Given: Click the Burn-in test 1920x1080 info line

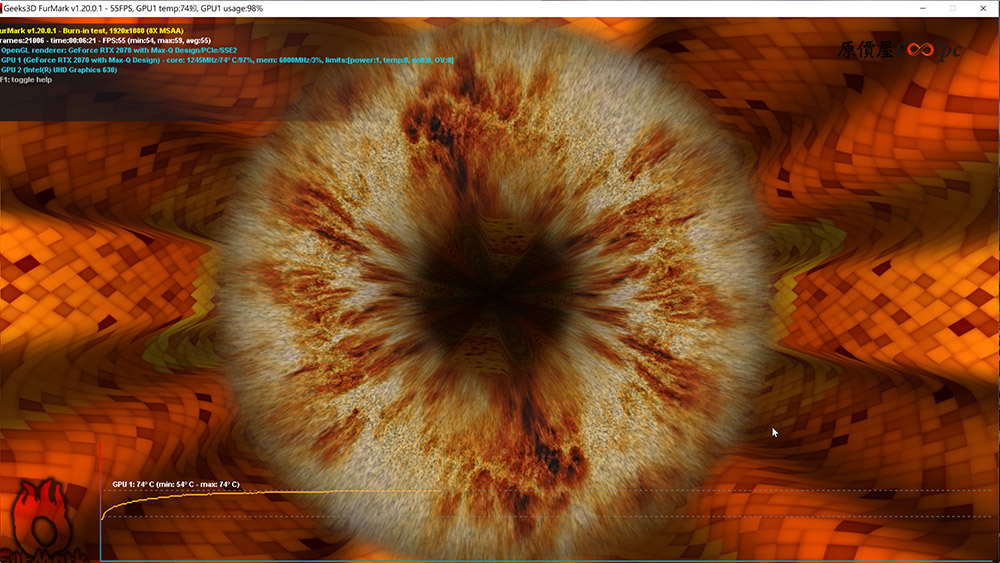Looking at the screenshot, I should pos(92,31).
